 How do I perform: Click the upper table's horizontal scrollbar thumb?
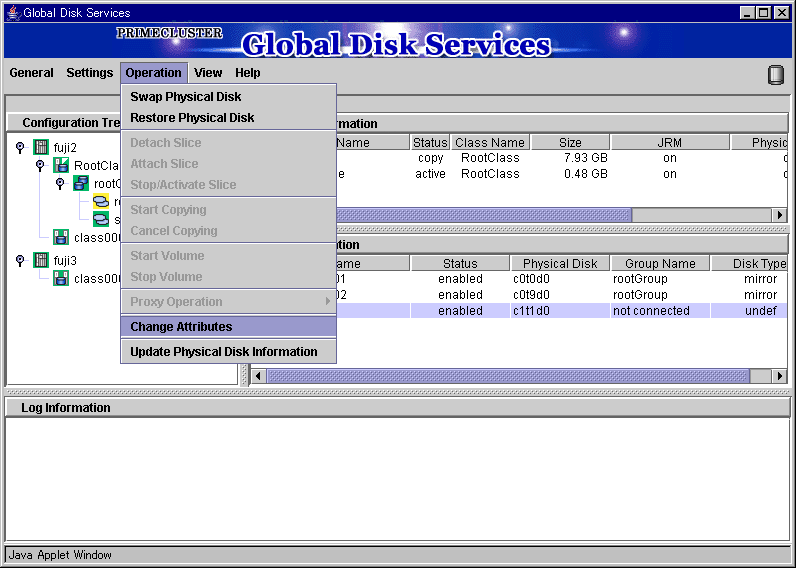483,215
